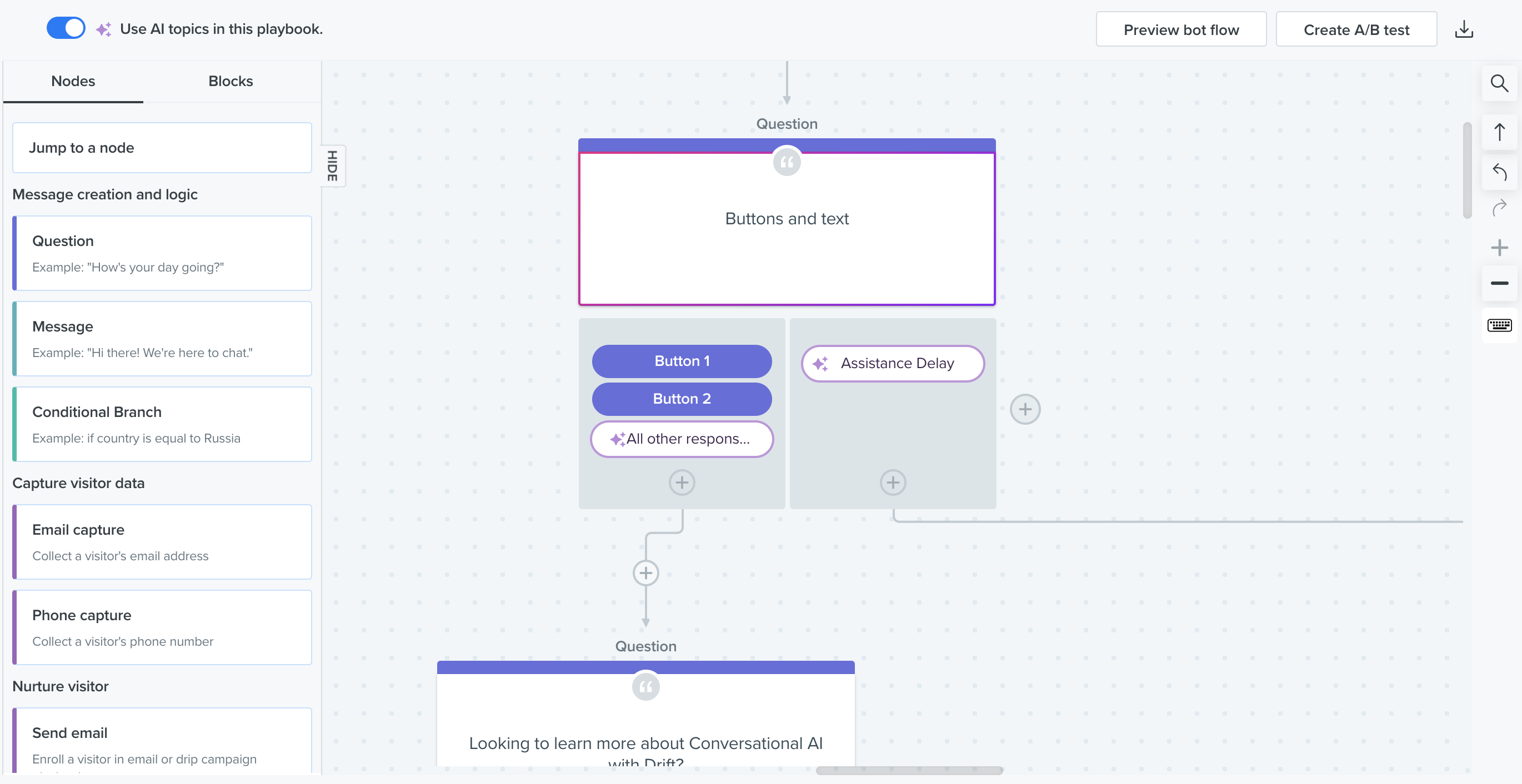The image size is (1522, 784).
Task: Select the Message node card
Action: click(x=162, y=339)
